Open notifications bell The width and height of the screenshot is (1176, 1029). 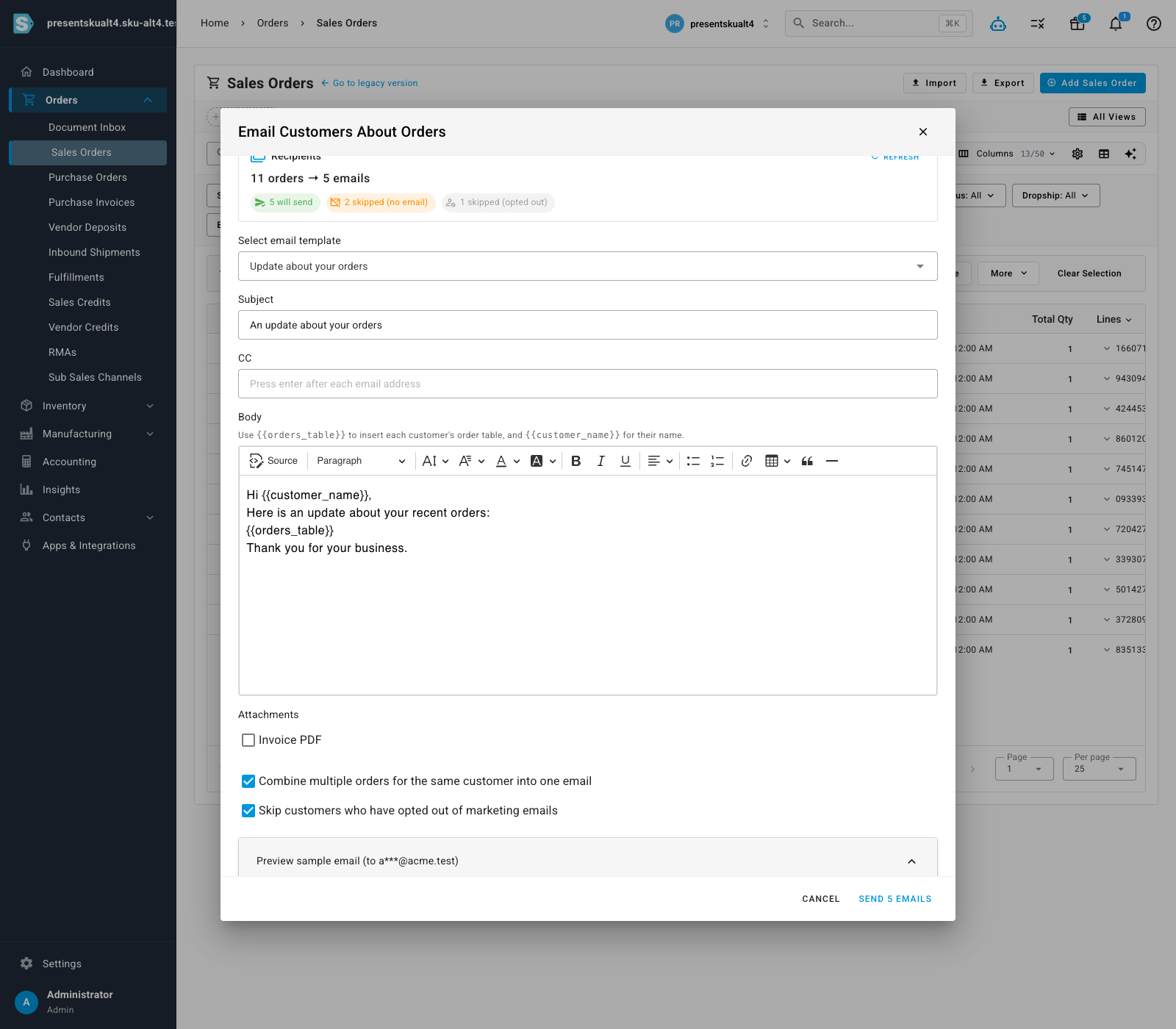click(x=1116, y=24)
